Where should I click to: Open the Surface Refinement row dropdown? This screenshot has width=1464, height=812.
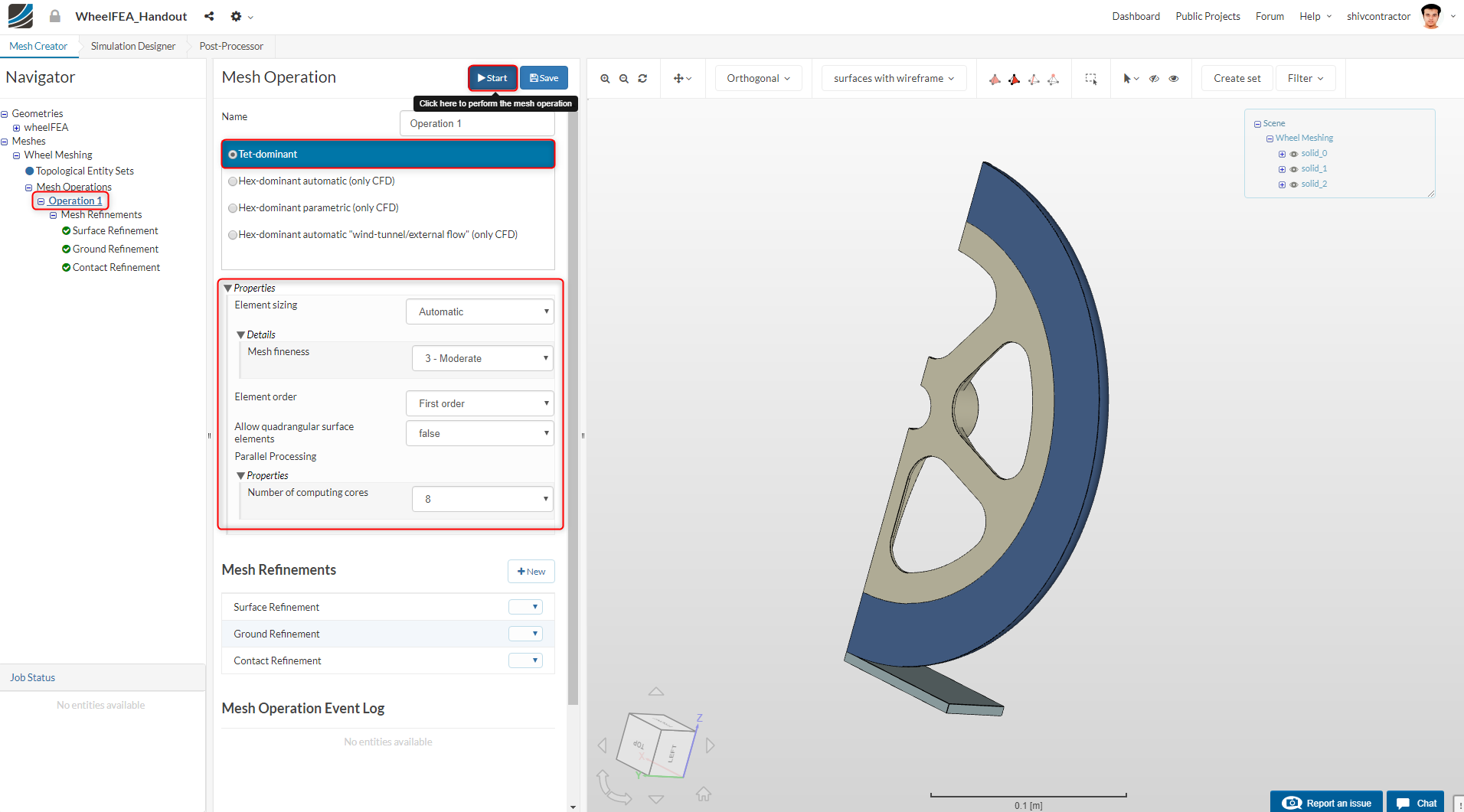(525, 607)
